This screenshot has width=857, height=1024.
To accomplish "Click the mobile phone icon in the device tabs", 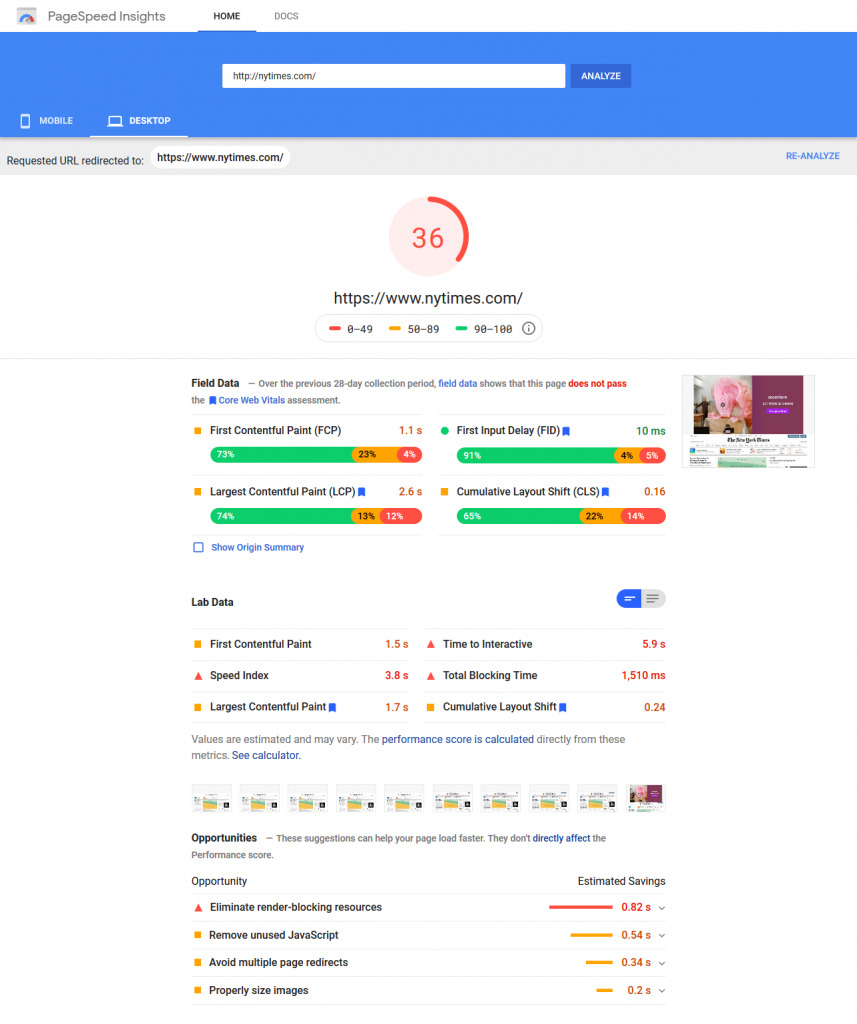I will (25, 121).
